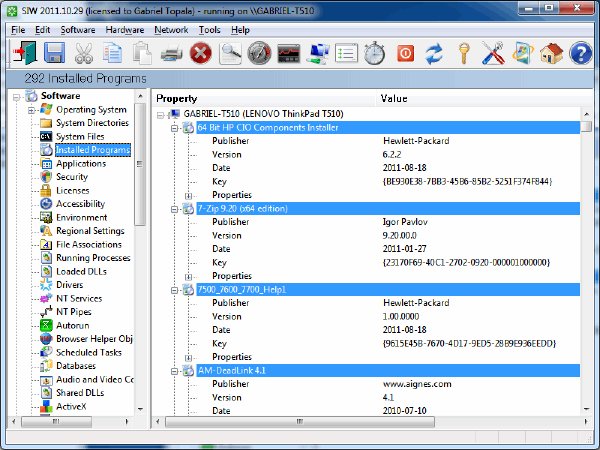This screenshot has width=600, height=450.
Task: Open the File menu
Action: 18,30
